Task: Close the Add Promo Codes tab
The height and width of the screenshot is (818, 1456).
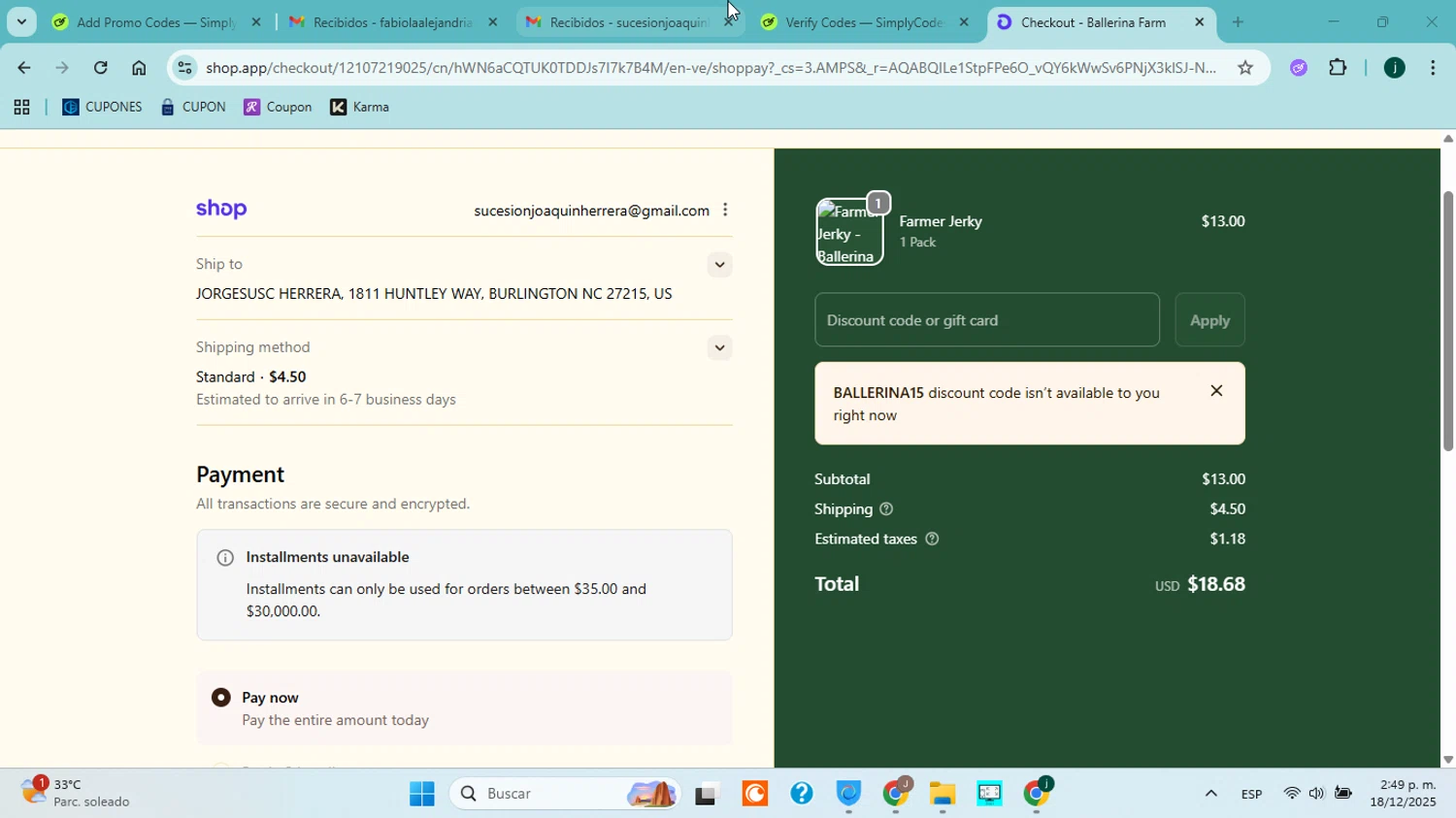Action: [x=257, y=22]
